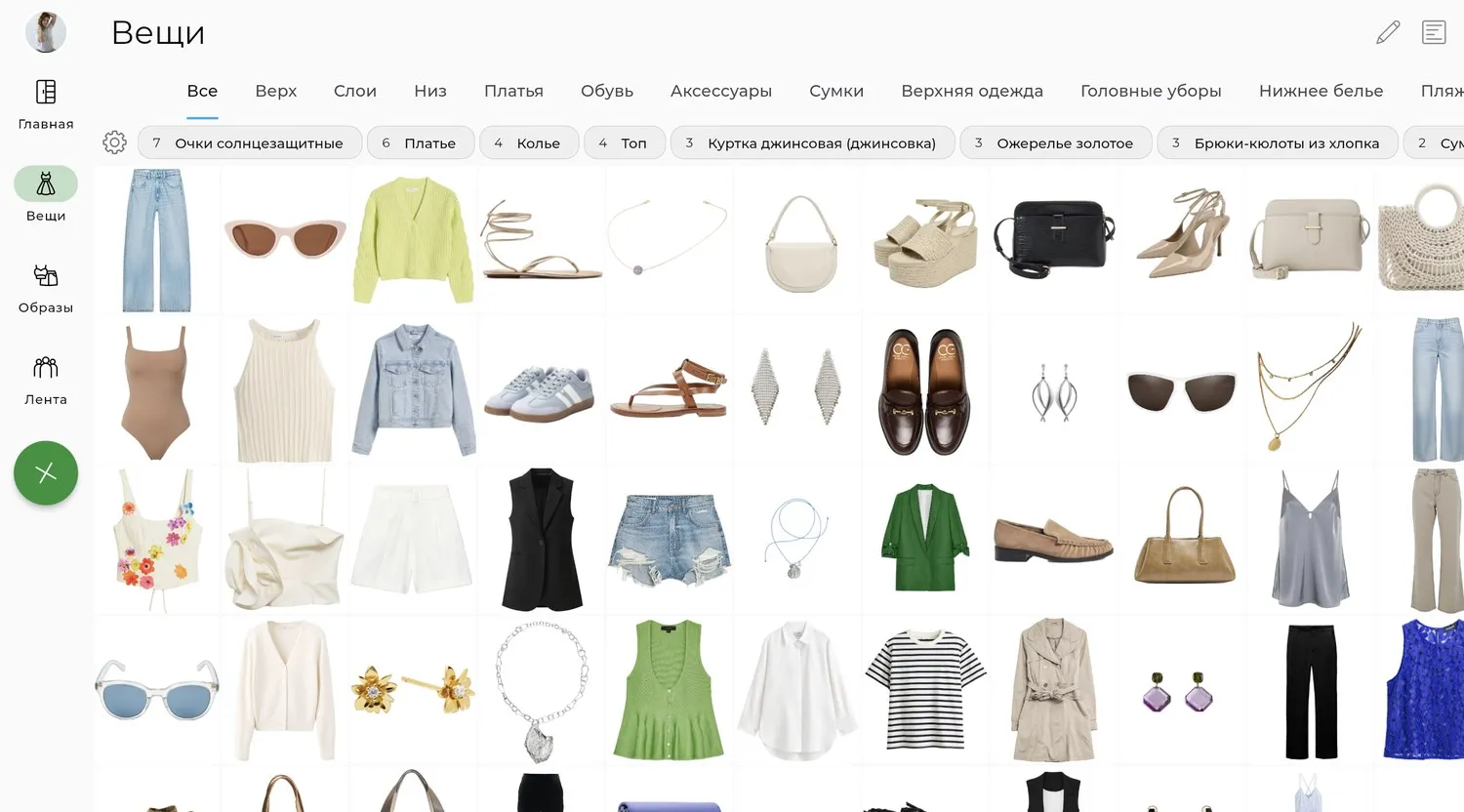Select the white-frame dark sunglasses item
1464x812 pixels.
pos(1182,391)
